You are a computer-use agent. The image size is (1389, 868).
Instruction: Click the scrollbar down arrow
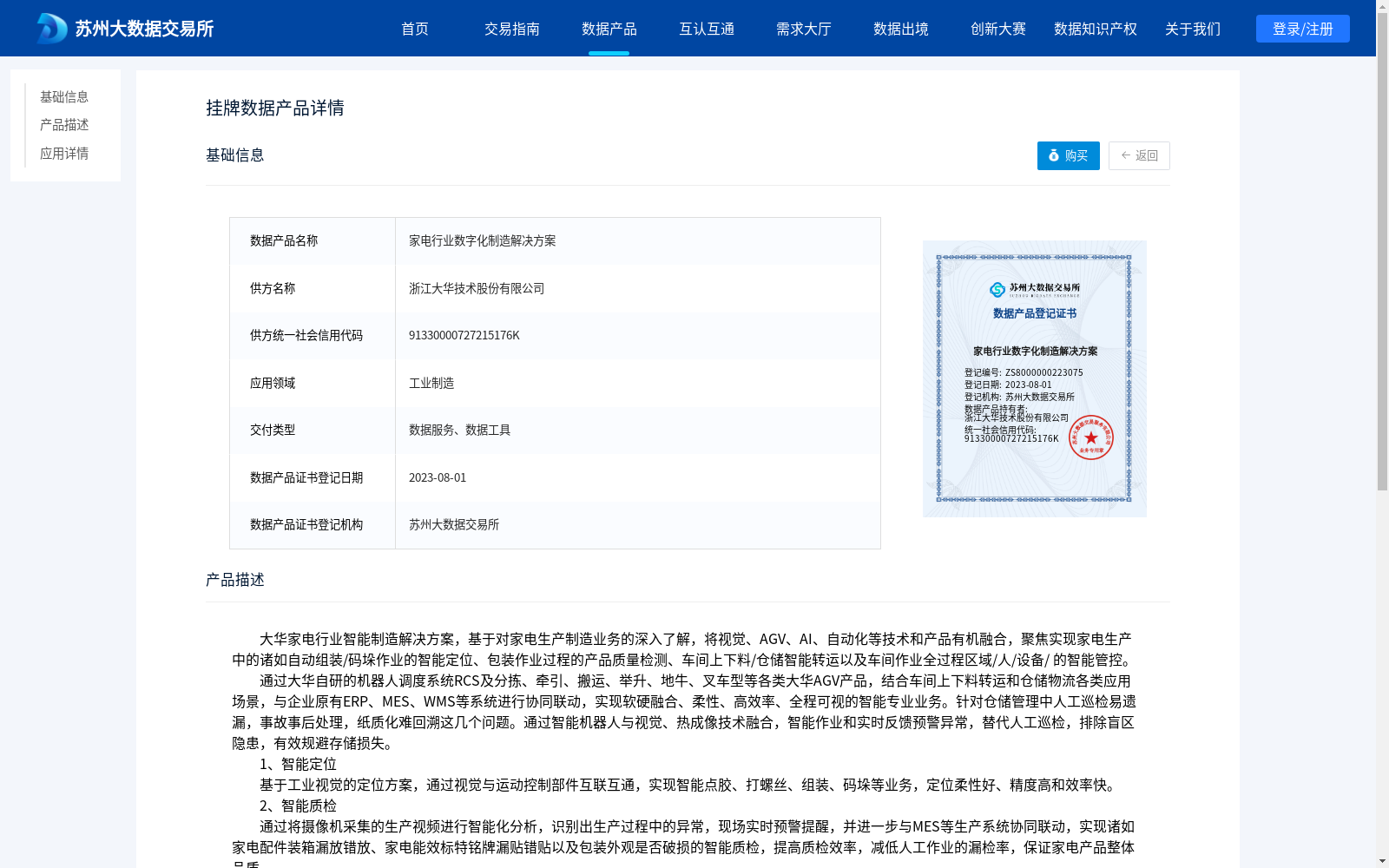(1382, 861)
